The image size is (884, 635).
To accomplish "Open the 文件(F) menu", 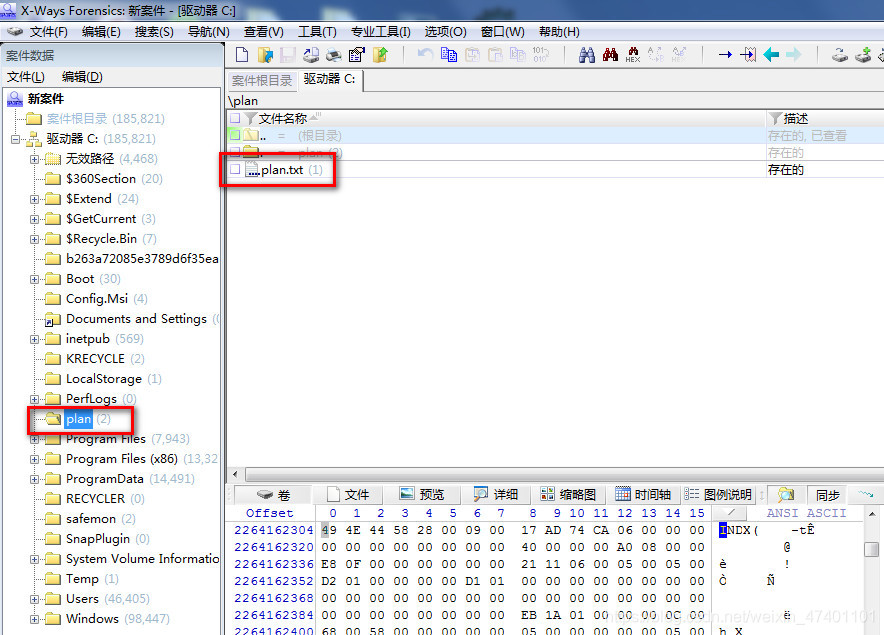I will [x=48, y=32].
